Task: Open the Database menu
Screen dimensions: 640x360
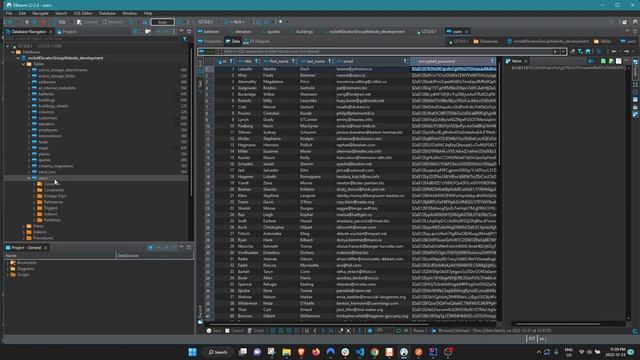Action: click(107, 13)
